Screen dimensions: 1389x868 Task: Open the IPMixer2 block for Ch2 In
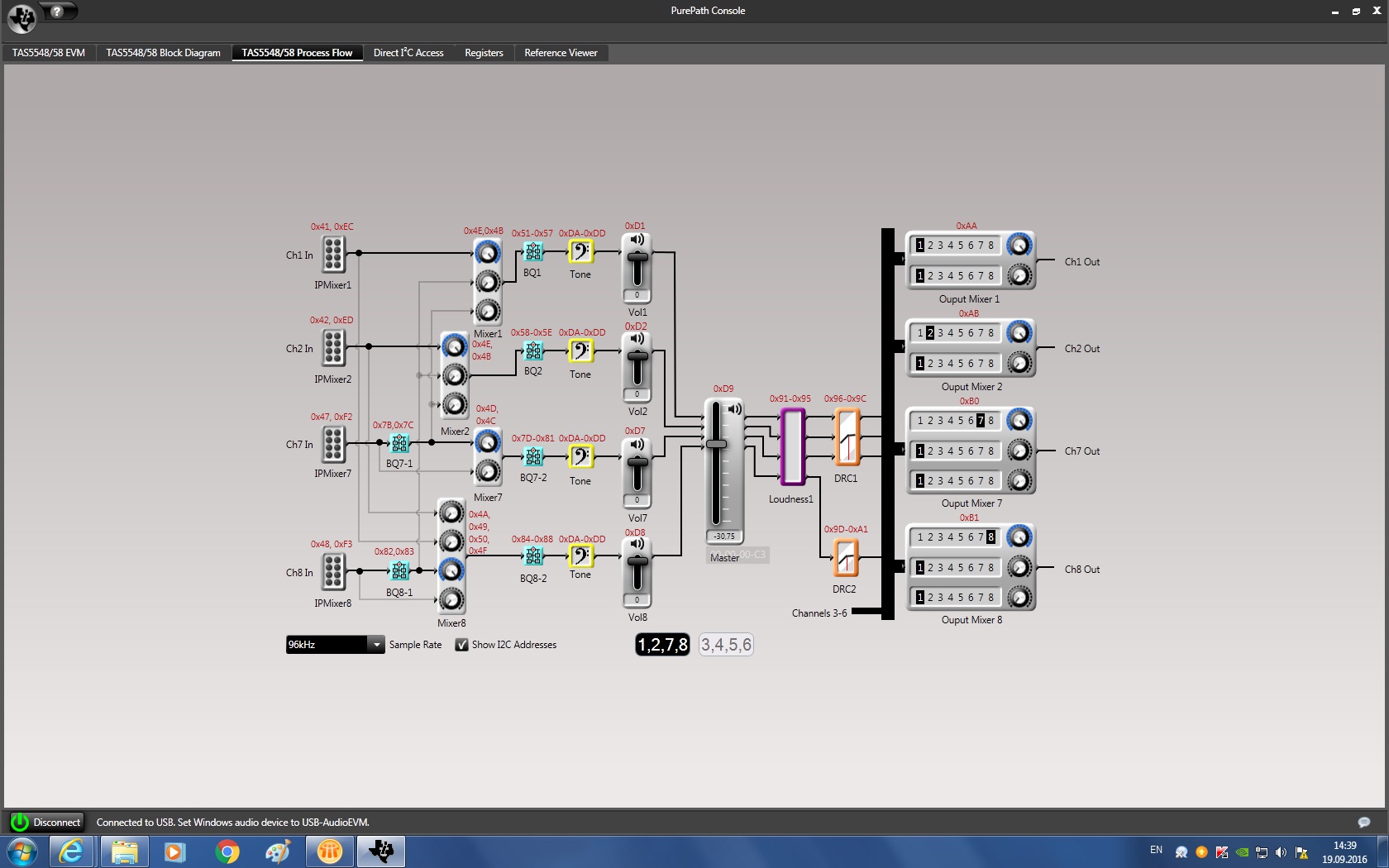[333, 347]
